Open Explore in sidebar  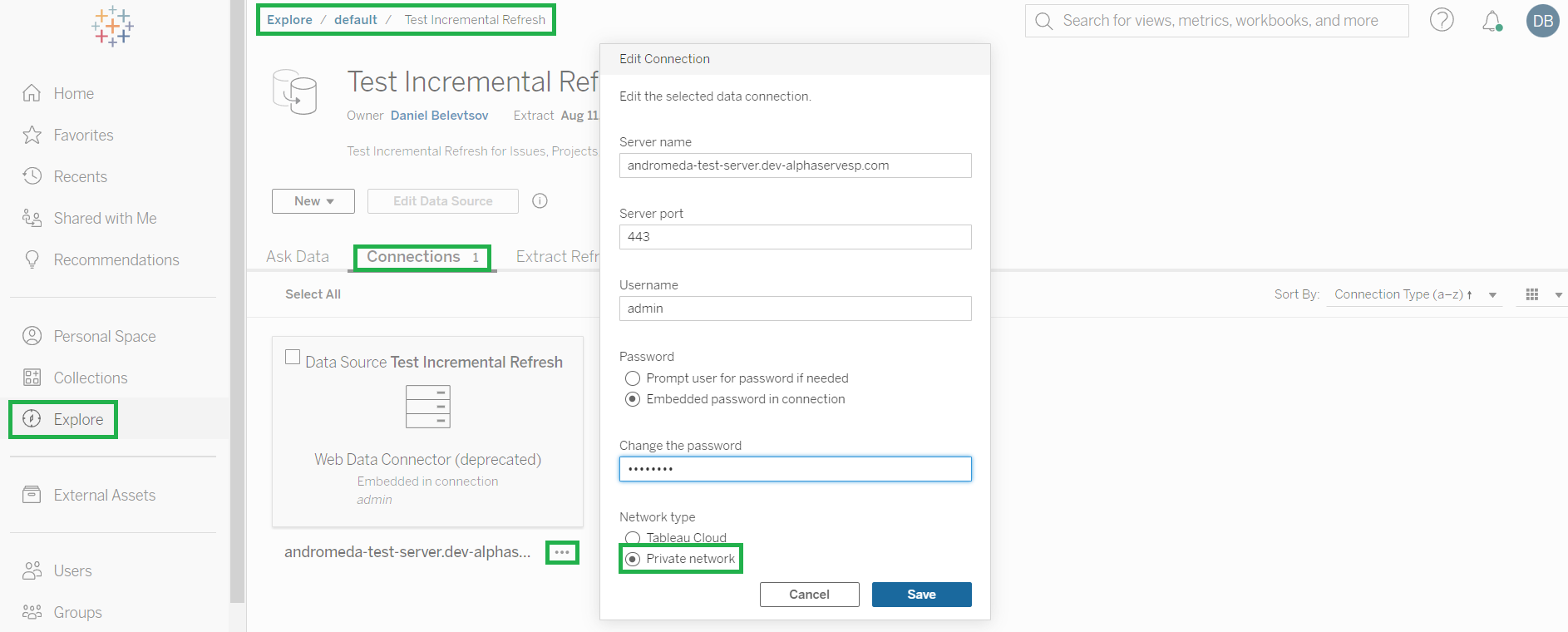click(x=63, y=419)
